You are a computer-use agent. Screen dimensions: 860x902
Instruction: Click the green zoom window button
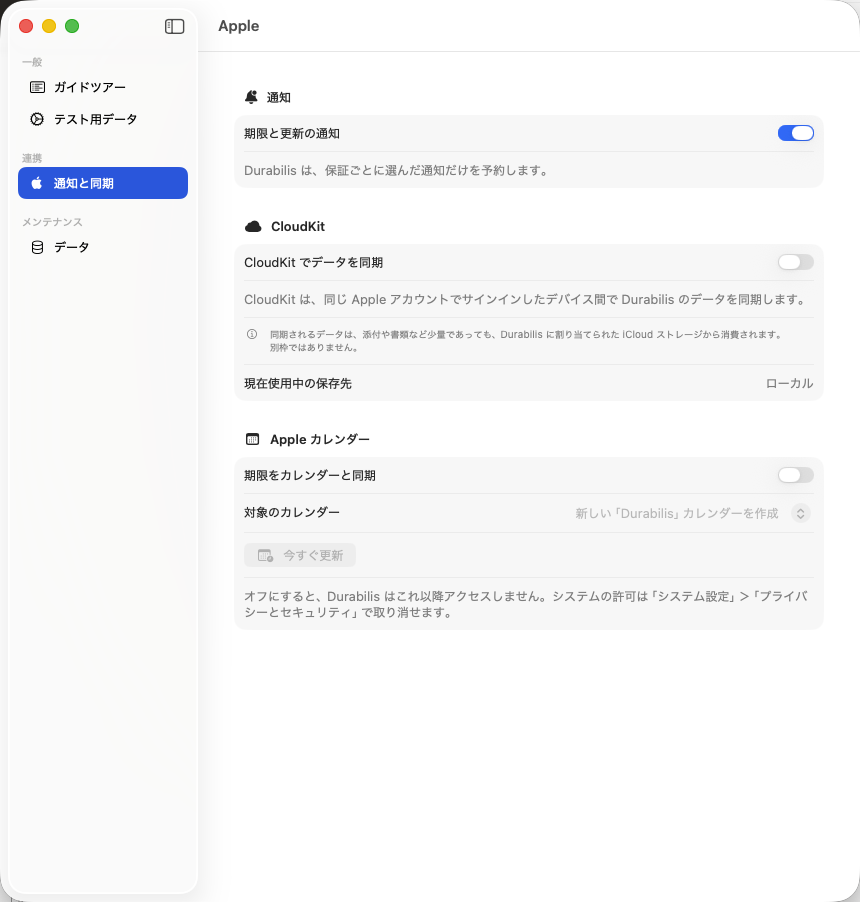click(x=72, y=26)
